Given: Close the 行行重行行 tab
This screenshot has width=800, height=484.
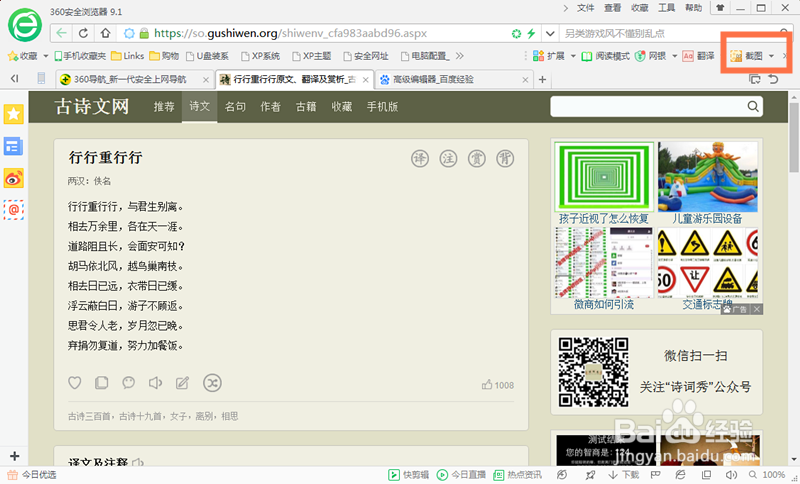Looking at the screenshot, I should click(365, 80).
